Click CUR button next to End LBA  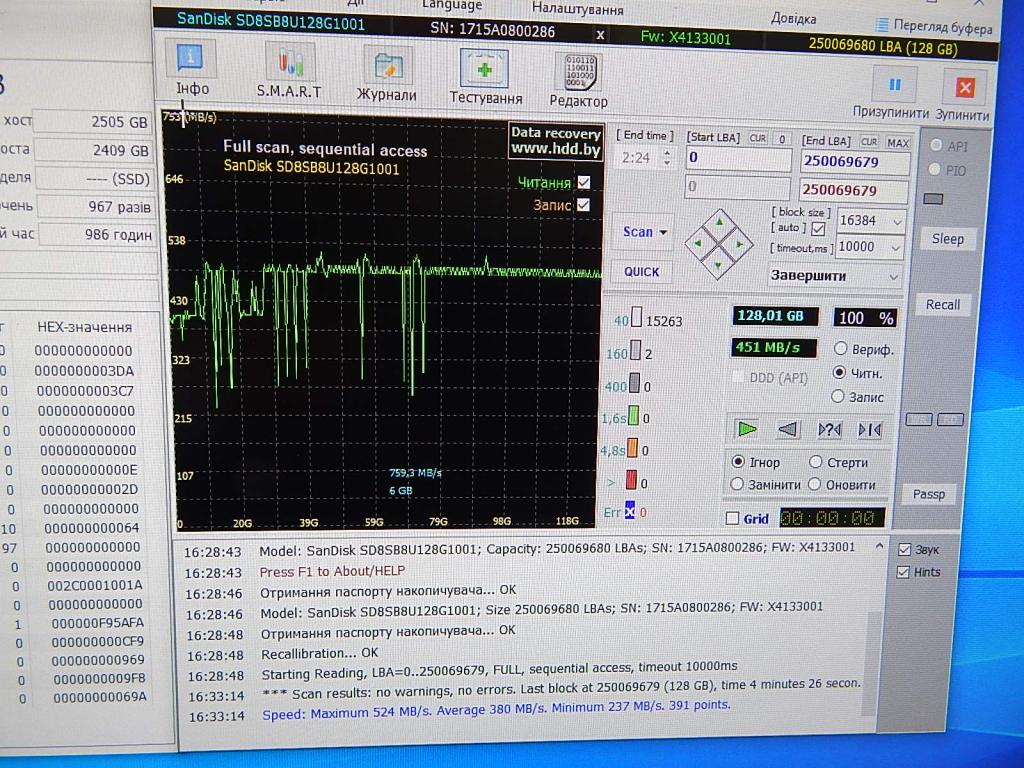pyautogui.click(x=869, y=142)
